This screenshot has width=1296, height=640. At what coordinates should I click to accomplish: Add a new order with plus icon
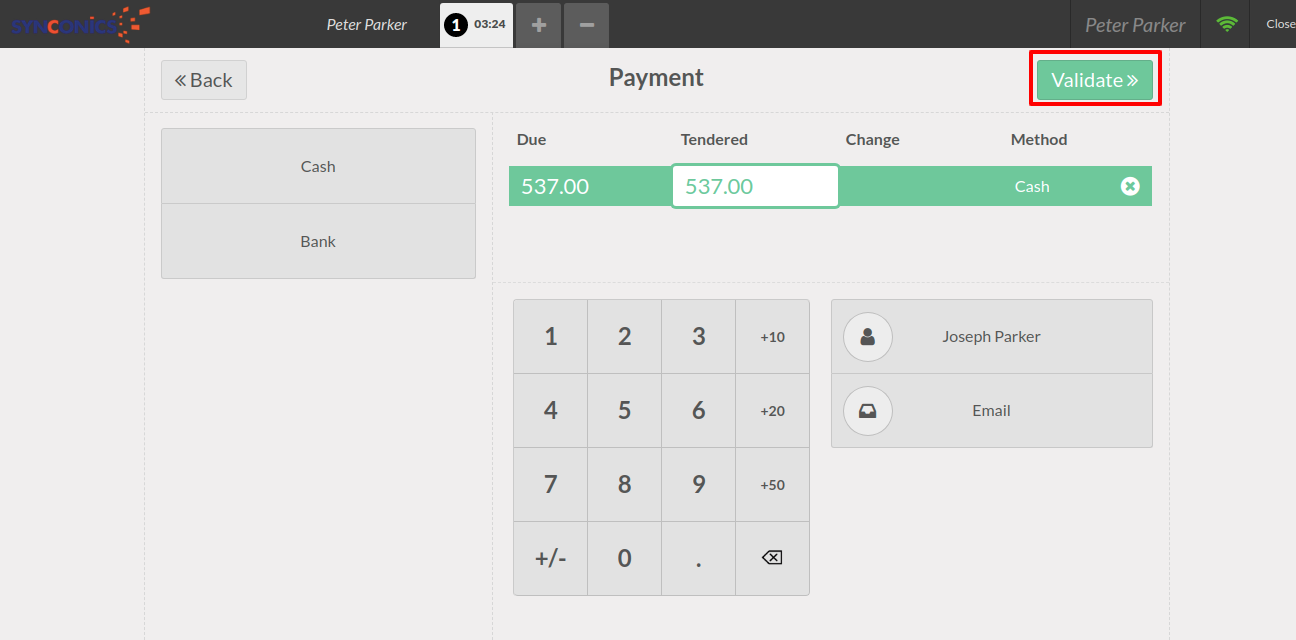click(x=539, y=25)
